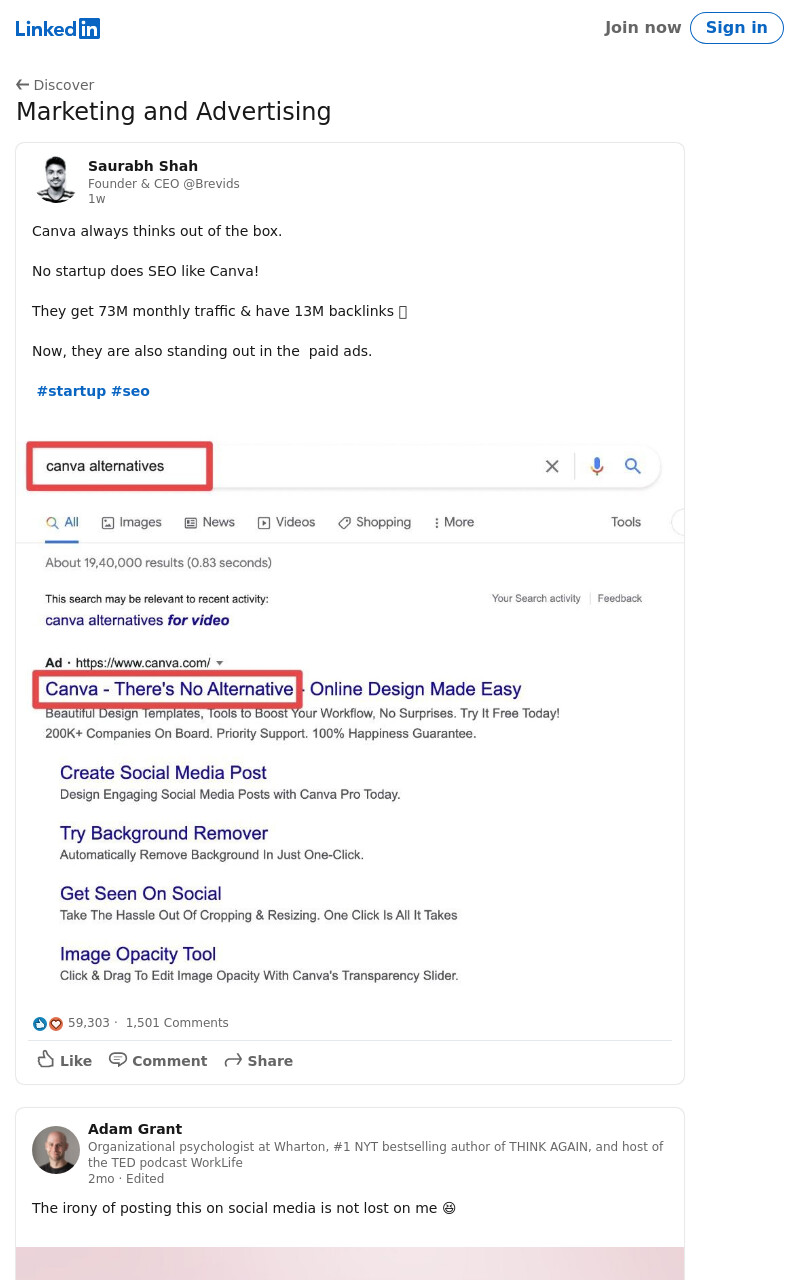
Task: Open Saurabh Shah's name link
Action: pyautogui.click(x=143, y=166)
